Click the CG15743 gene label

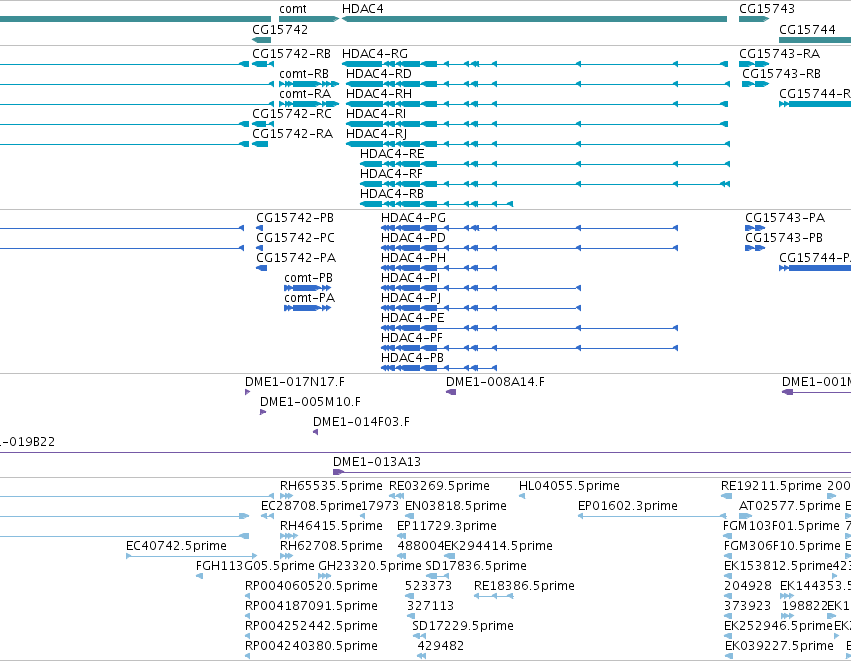point(766,9)
